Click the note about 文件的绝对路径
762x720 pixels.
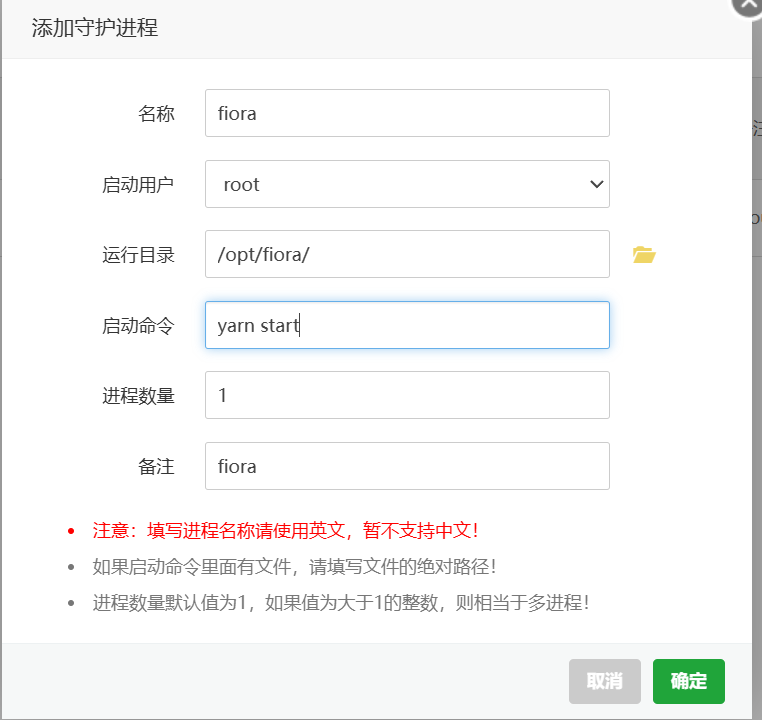coord(294,567)
